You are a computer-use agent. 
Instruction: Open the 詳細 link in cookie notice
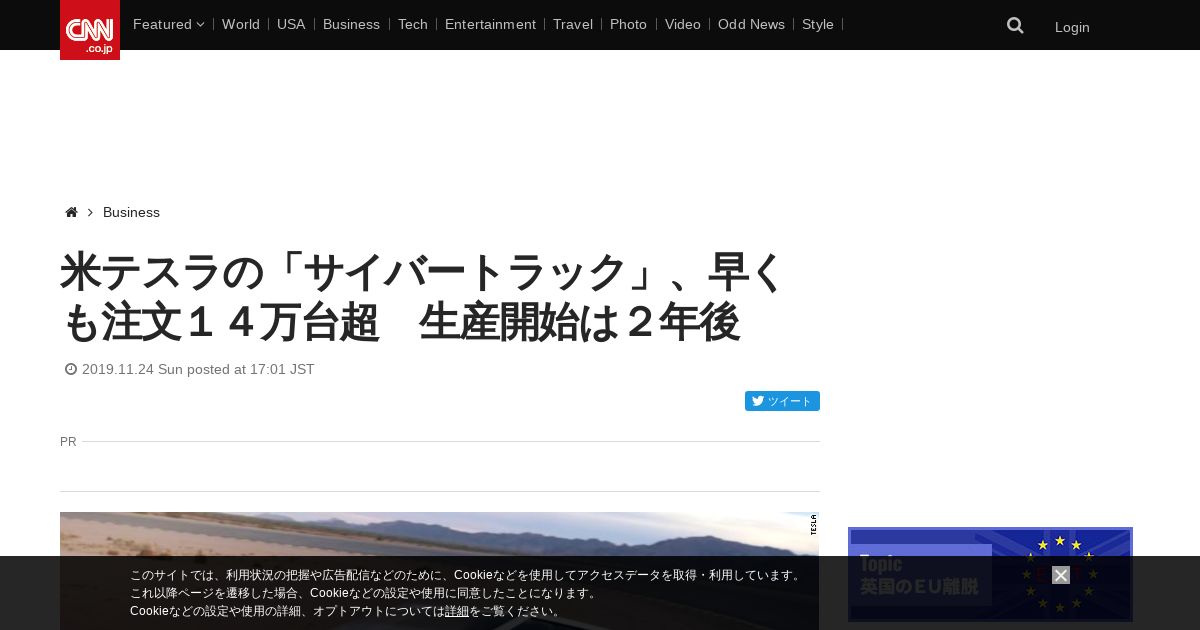(x=457, y=611)
